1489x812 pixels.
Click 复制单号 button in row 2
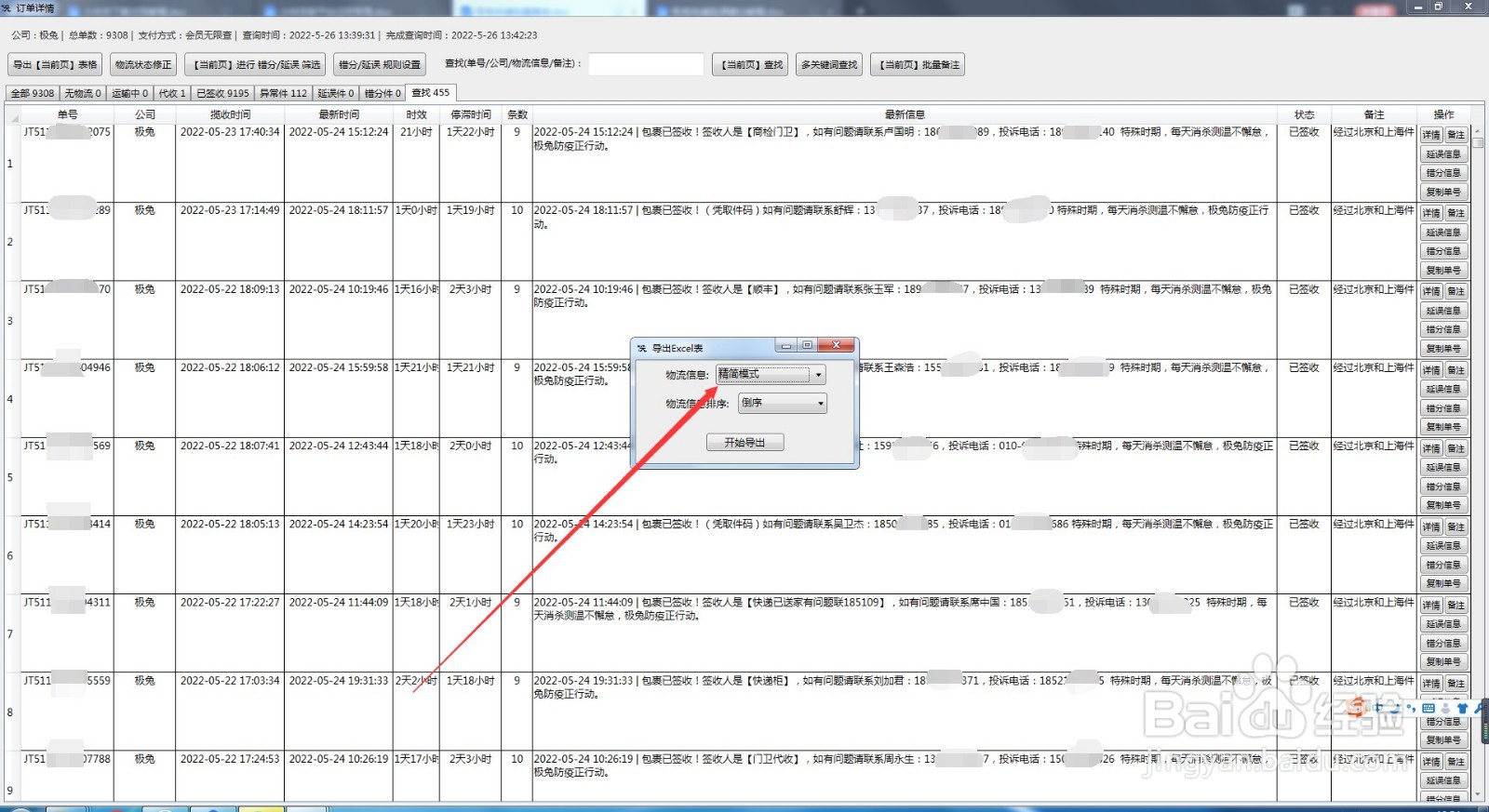(x=1443, y=270)
